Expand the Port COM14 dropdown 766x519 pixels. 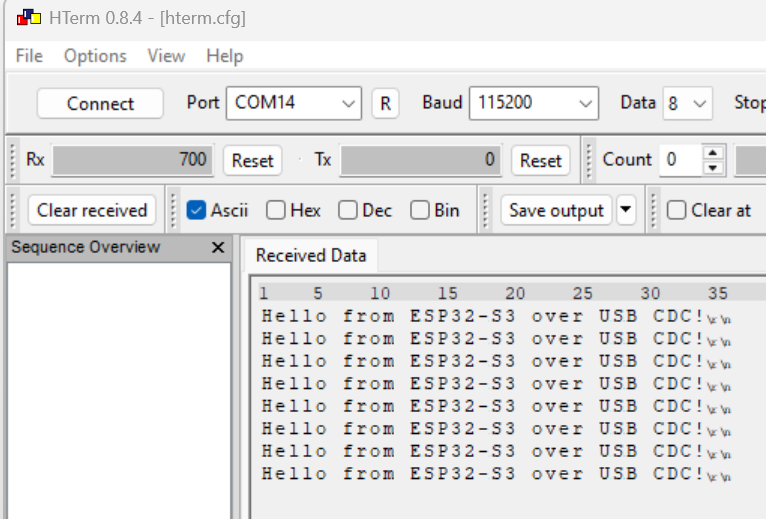(x=348, y=103)
